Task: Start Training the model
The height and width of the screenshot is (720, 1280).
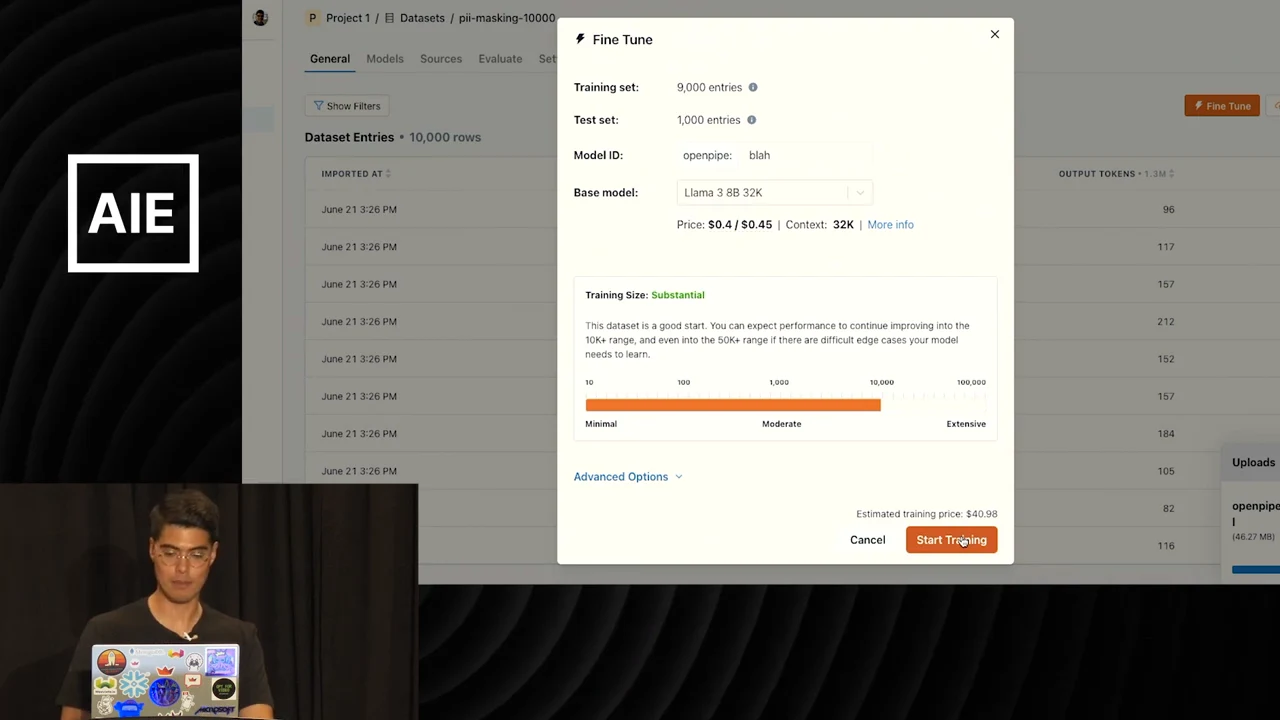Action: 951,540
